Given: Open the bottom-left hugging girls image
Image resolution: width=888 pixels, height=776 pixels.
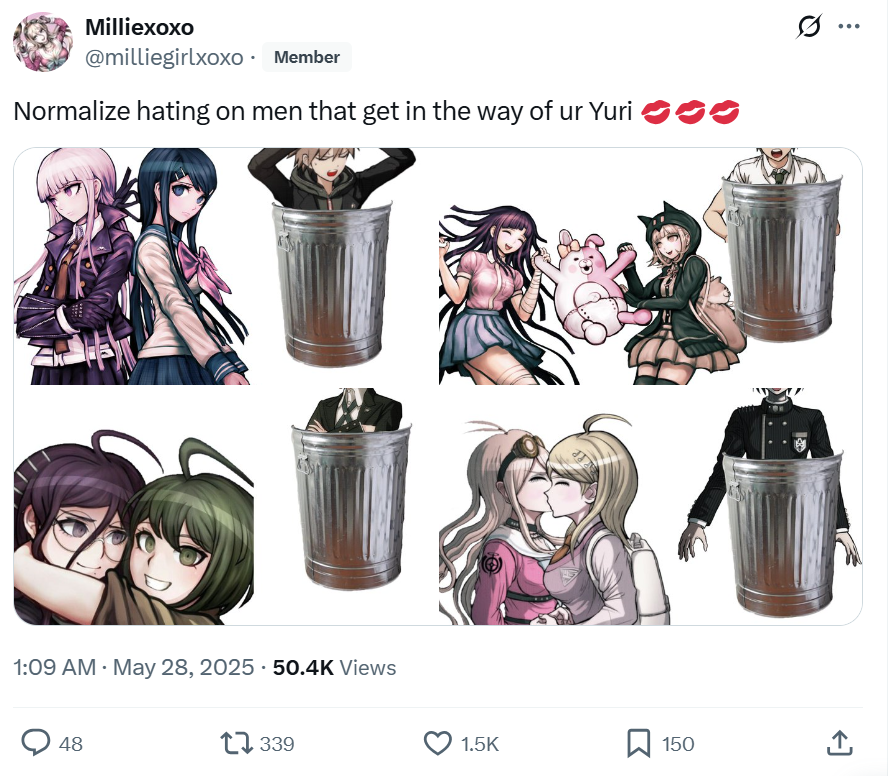Looking at the screenshot, I should [x=224, y=506].
